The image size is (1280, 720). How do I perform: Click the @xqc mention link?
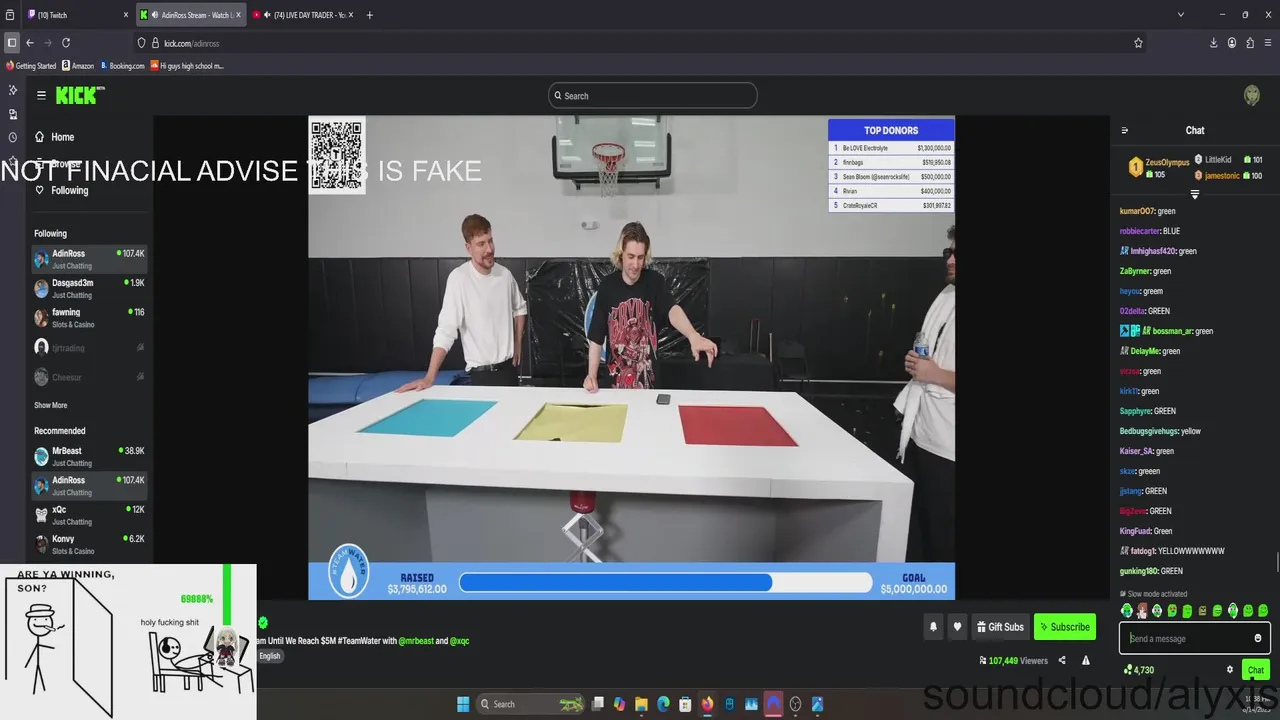459,641
